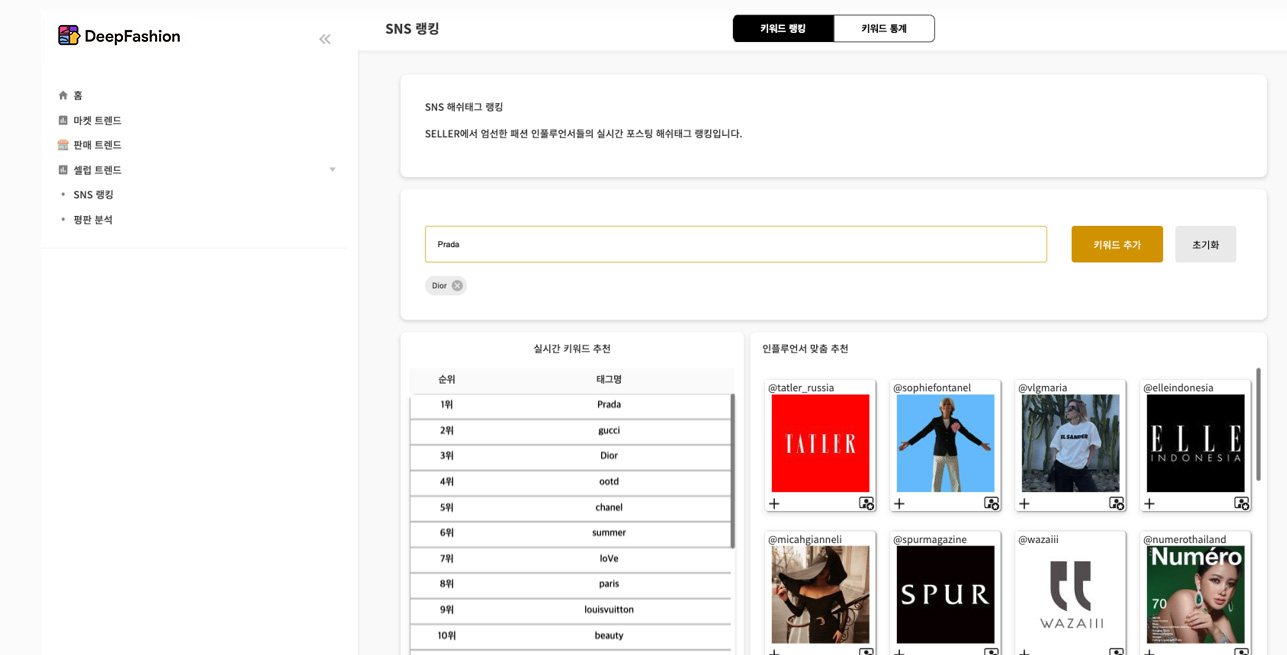
Task: Click the plus icon on the @tatler_russia card
Action: (x=774, y=503)
